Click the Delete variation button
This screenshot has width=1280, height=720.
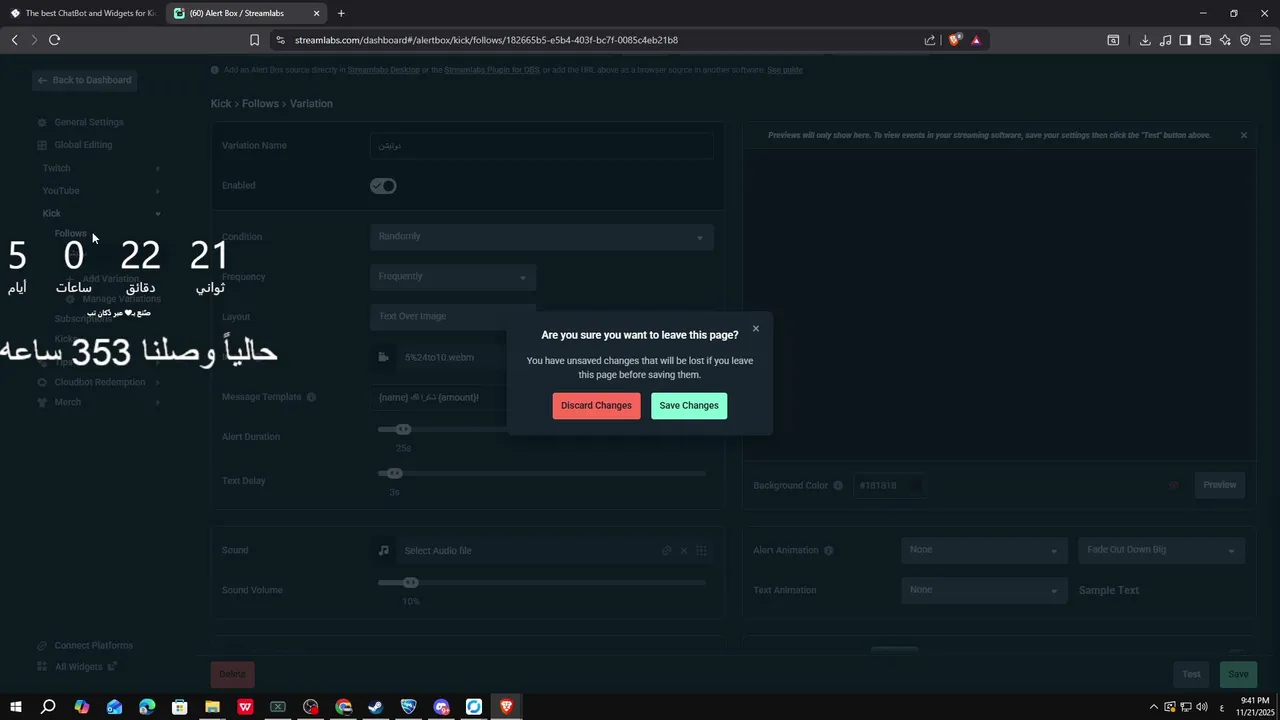point(232,674)
